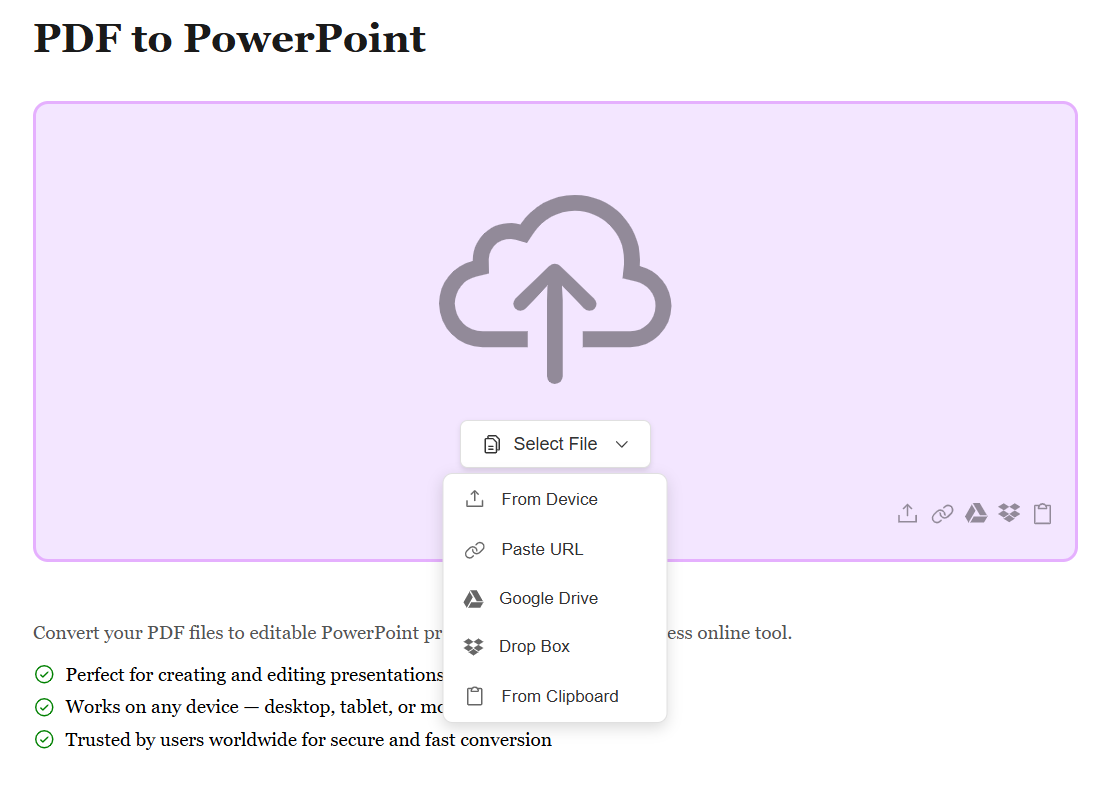Click the upload-from-device icon in the drop zone icon row
Viewport: 1106px width, 798px height.
point(907,514)
